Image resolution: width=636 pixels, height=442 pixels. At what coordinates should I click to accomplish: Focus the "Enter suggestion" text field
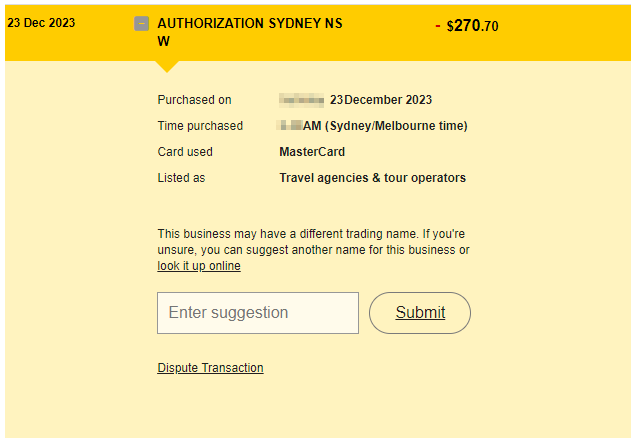(258, 313)
